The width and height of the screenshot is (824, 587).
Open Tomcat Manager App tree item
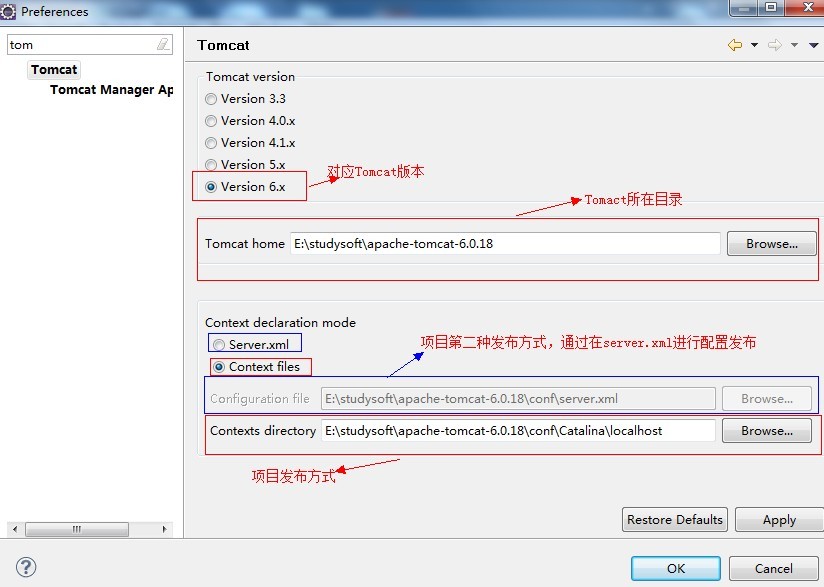(x=111, y=90)
